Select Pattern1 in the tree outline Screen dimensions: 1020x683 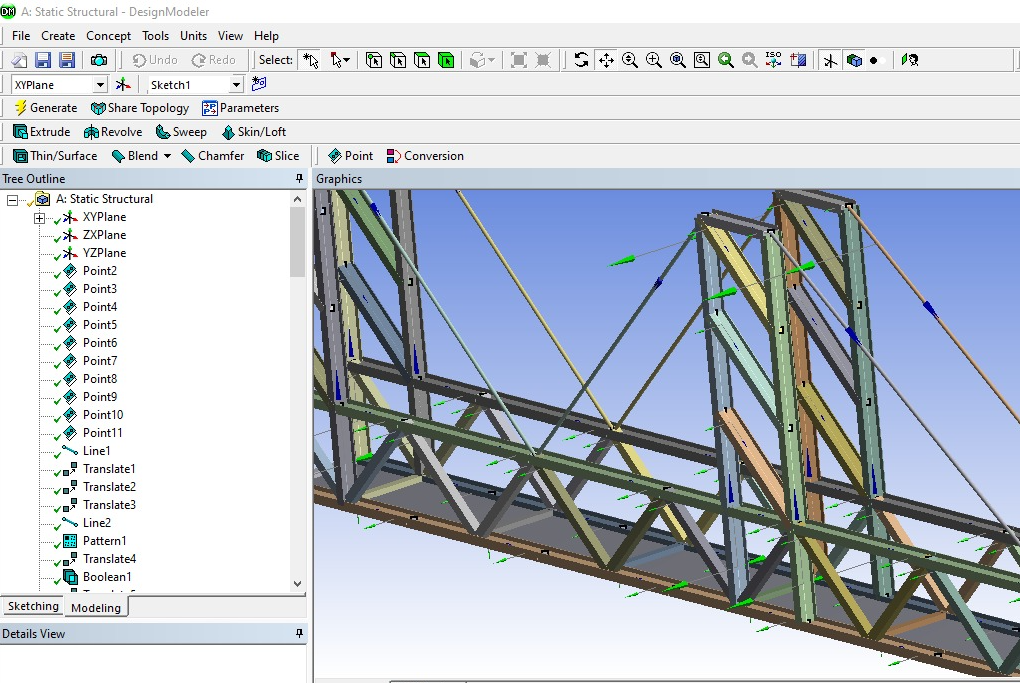[x=104, y=541]
